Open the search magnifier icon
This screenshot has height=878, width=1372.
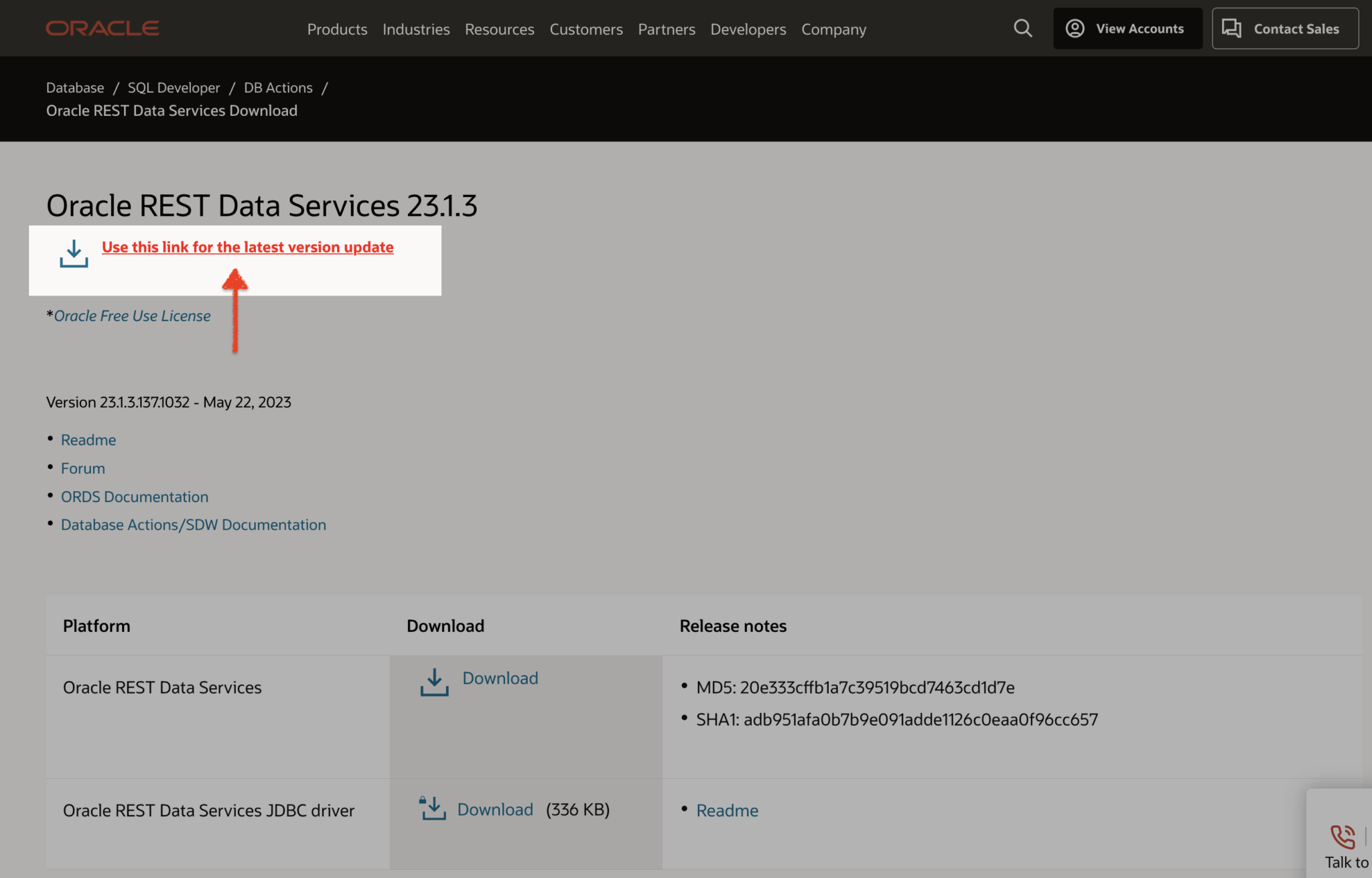point(1022,28)
